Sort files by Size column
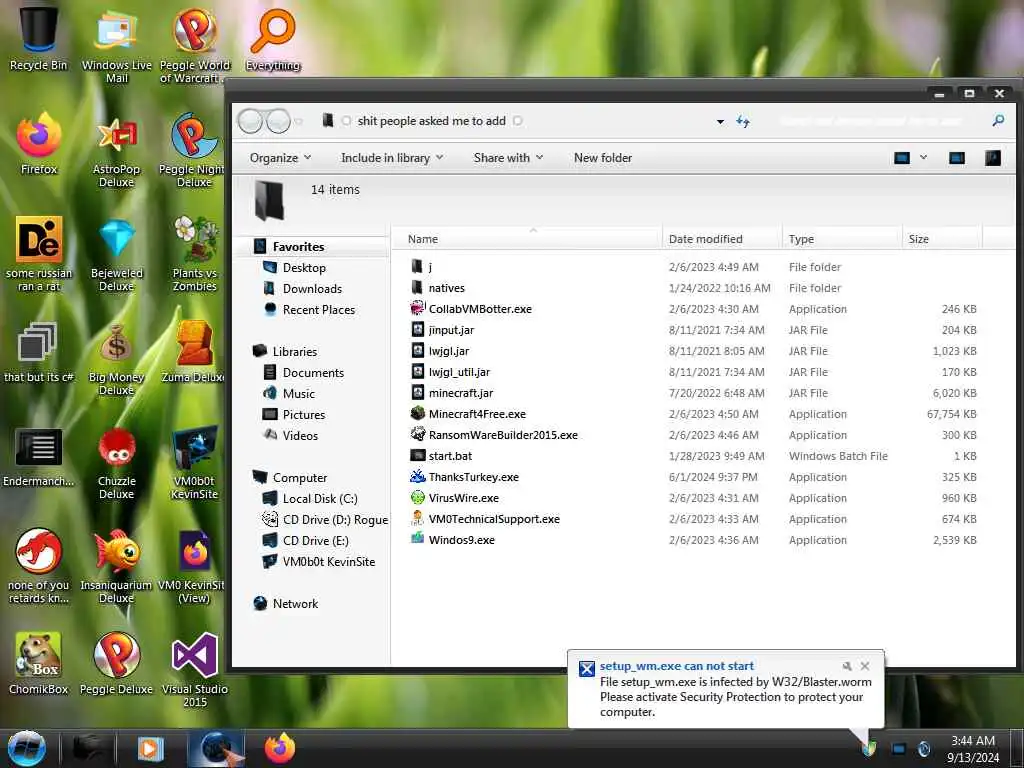1024x768 pixels. click(941, 239)
